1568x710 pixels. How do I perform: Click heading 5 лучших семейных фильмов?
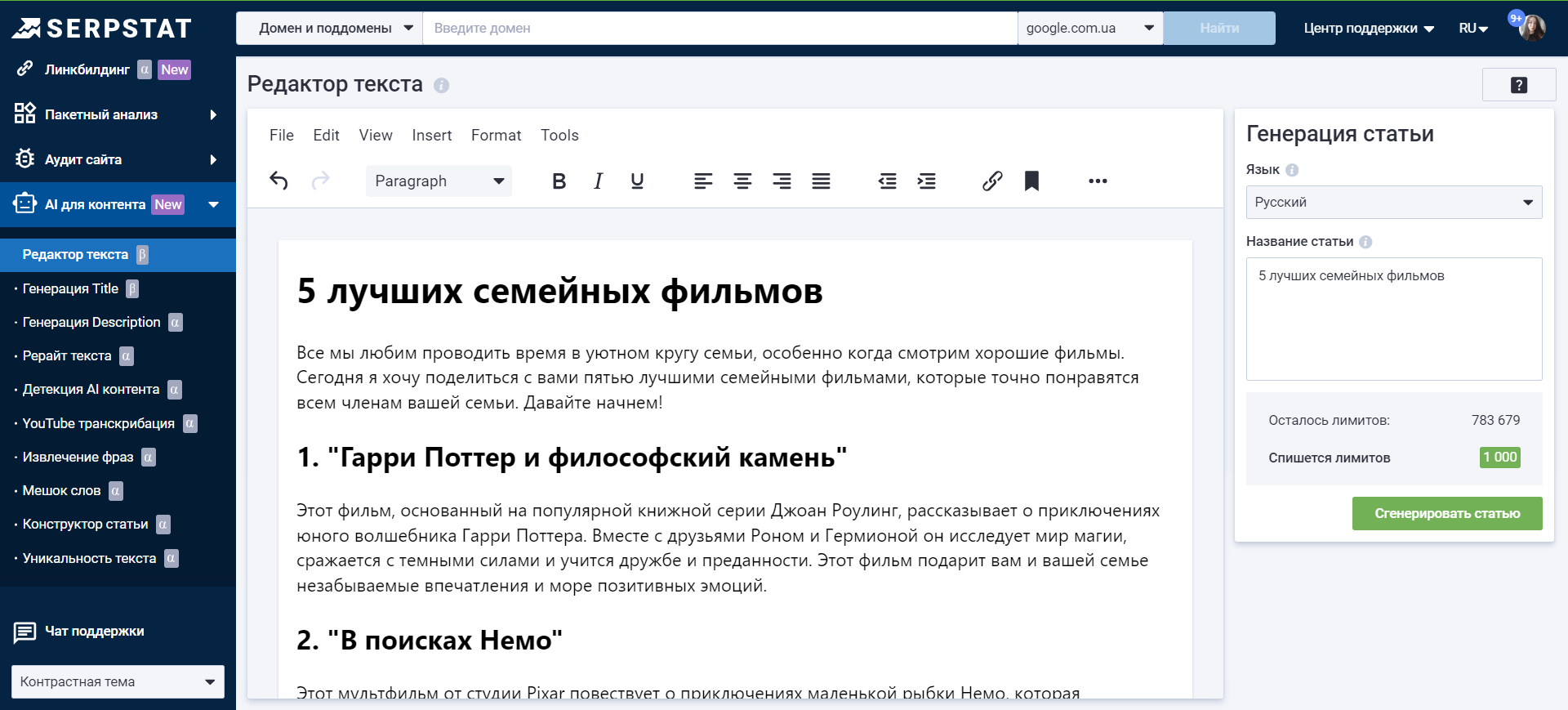(x=559, y=291)
